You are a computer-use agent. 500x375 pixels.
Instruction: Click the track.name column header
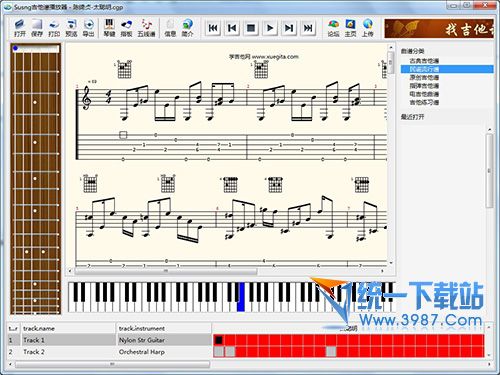pos(68,328)
